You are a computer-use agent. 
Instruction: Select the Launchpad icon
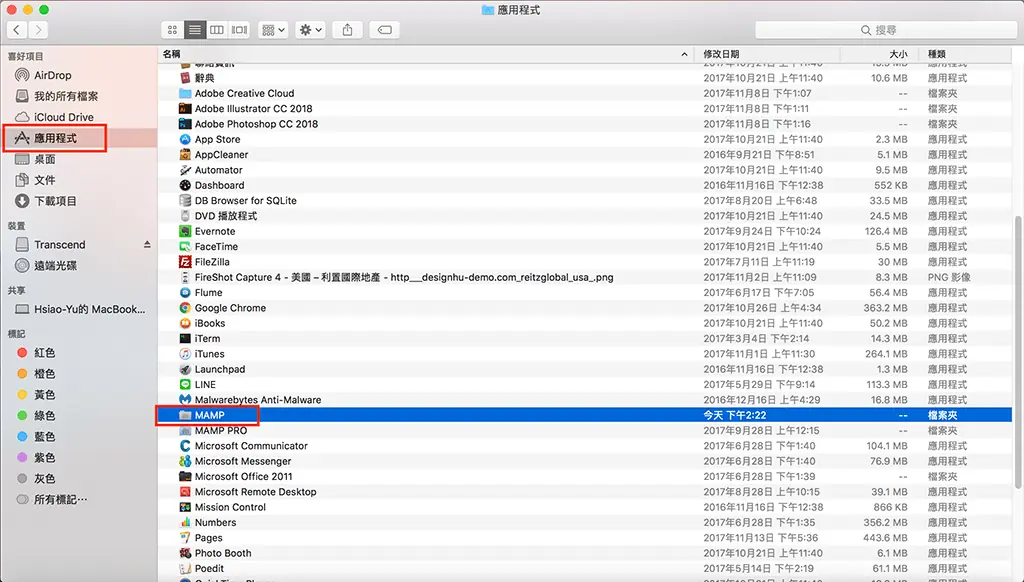coord(185,369)
